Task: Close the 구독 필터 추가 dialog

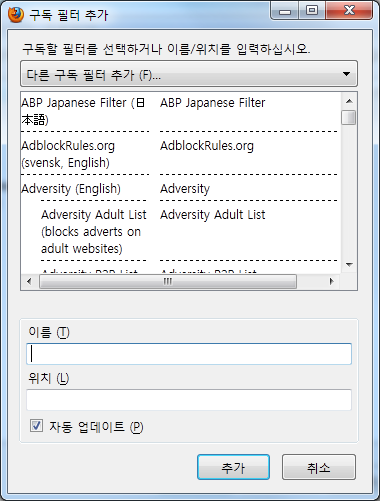Action: click(349, 11)
